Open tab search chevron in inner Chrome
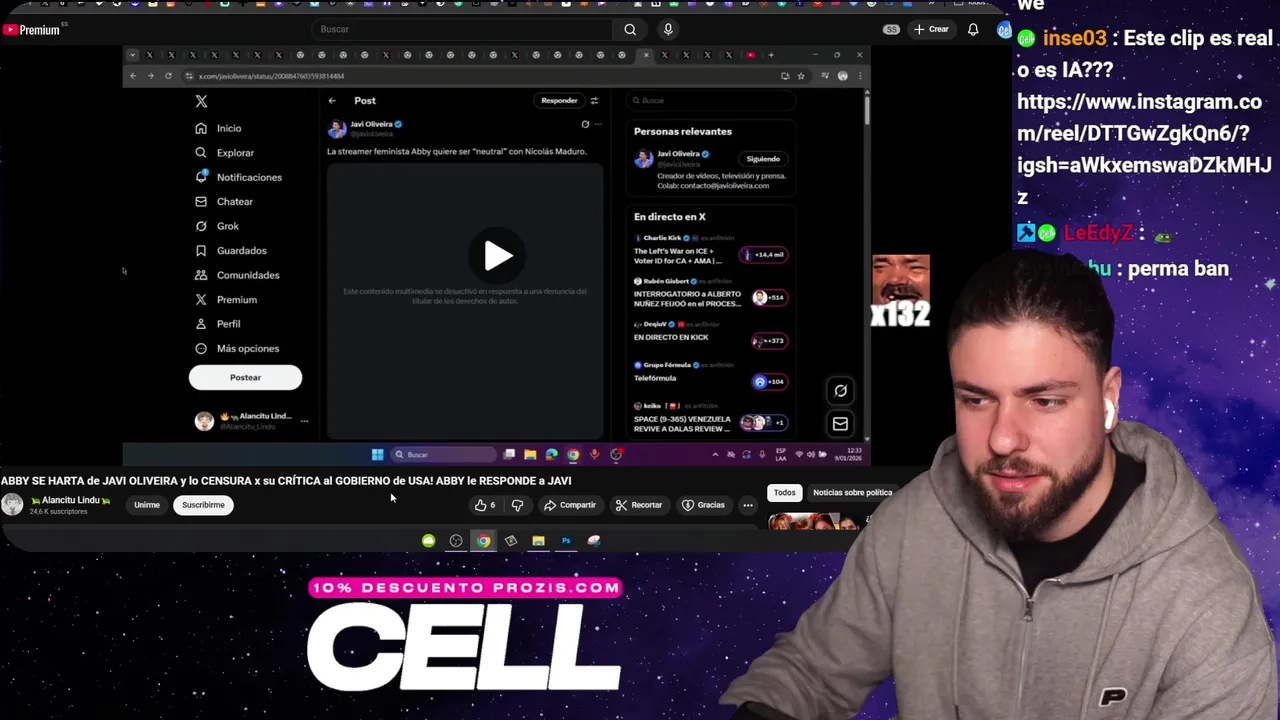The height and width of the screenshot is (720, 1280). (x=132, y=55)
